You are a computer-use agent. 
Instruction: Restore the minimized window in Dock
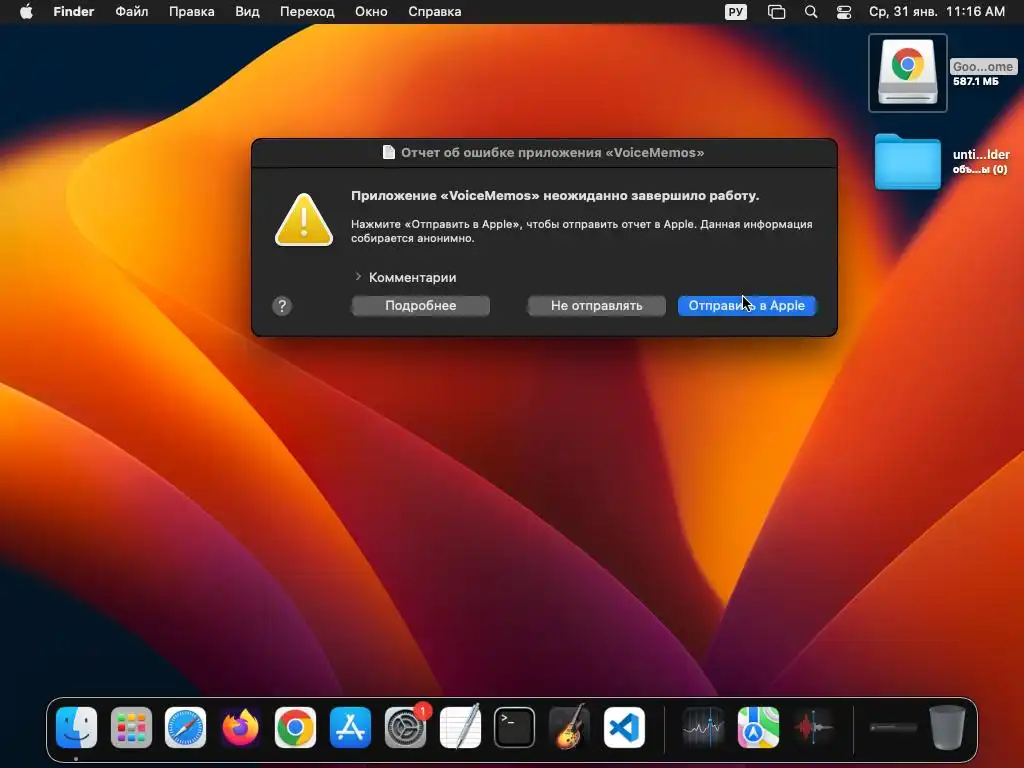893,727
